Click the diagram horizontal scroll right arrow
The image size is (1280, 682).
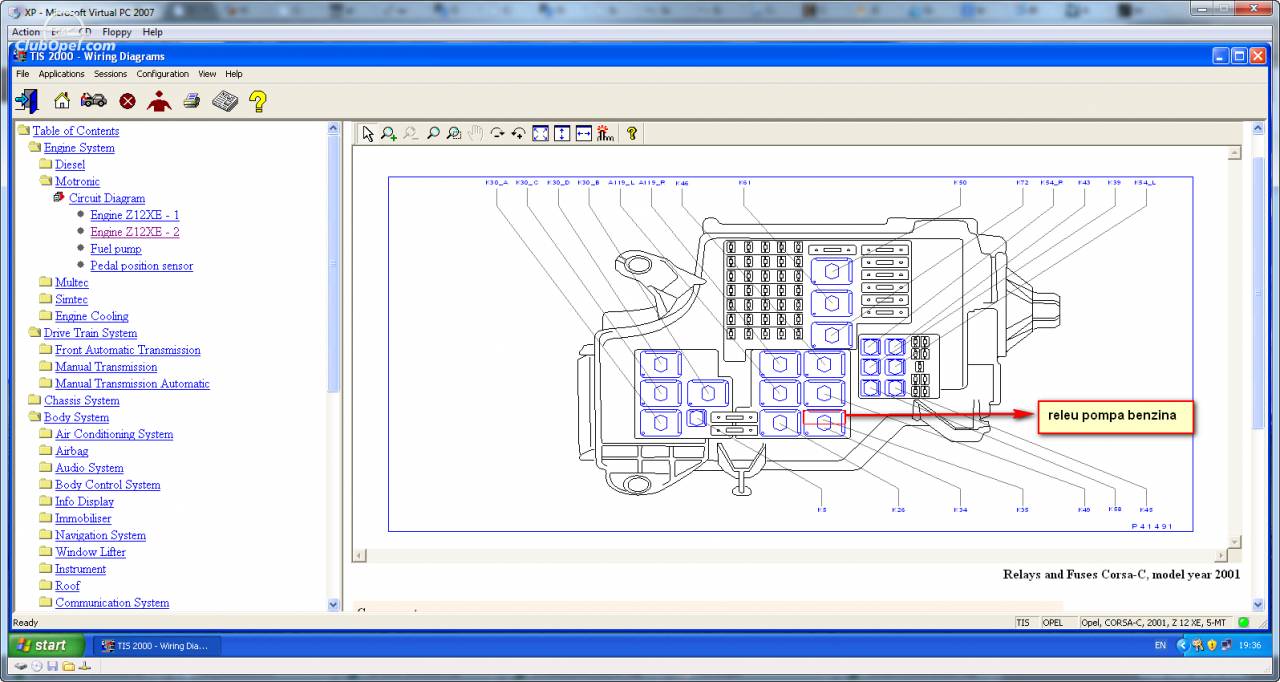tap(1221, 556)
